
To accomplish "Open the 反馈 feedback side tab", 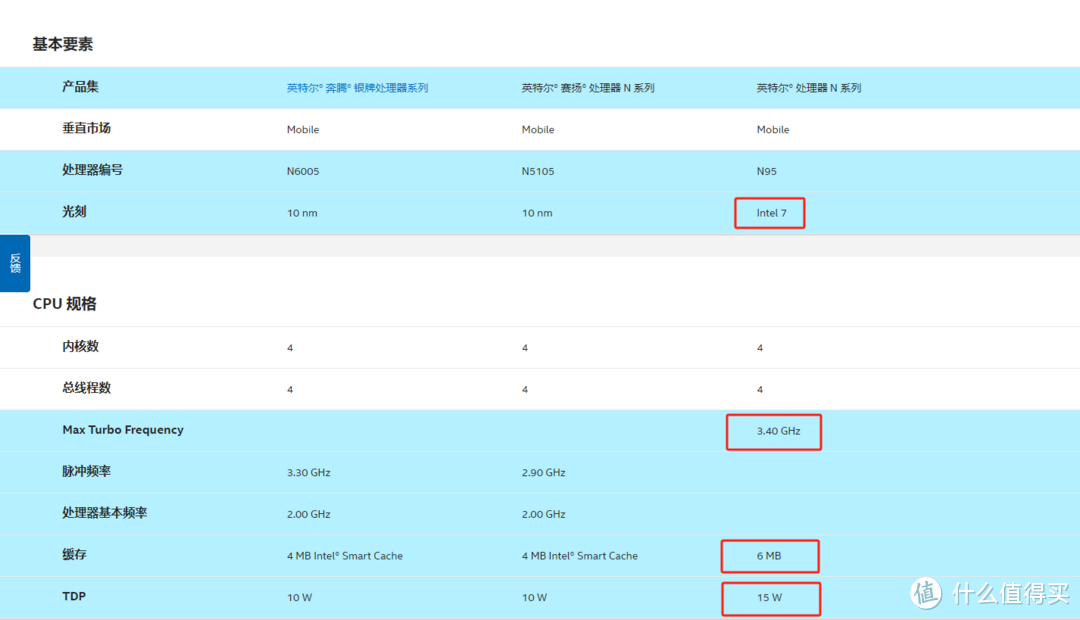I will pos(15,263).
